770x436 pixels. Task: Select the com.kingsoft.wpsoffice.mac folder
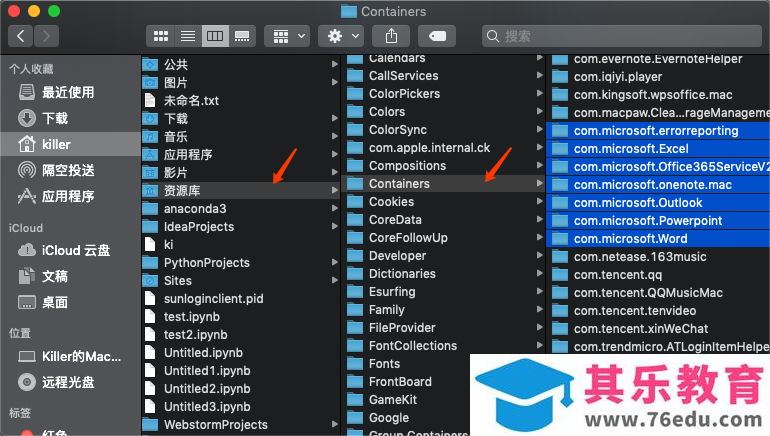tap(659, 95)
